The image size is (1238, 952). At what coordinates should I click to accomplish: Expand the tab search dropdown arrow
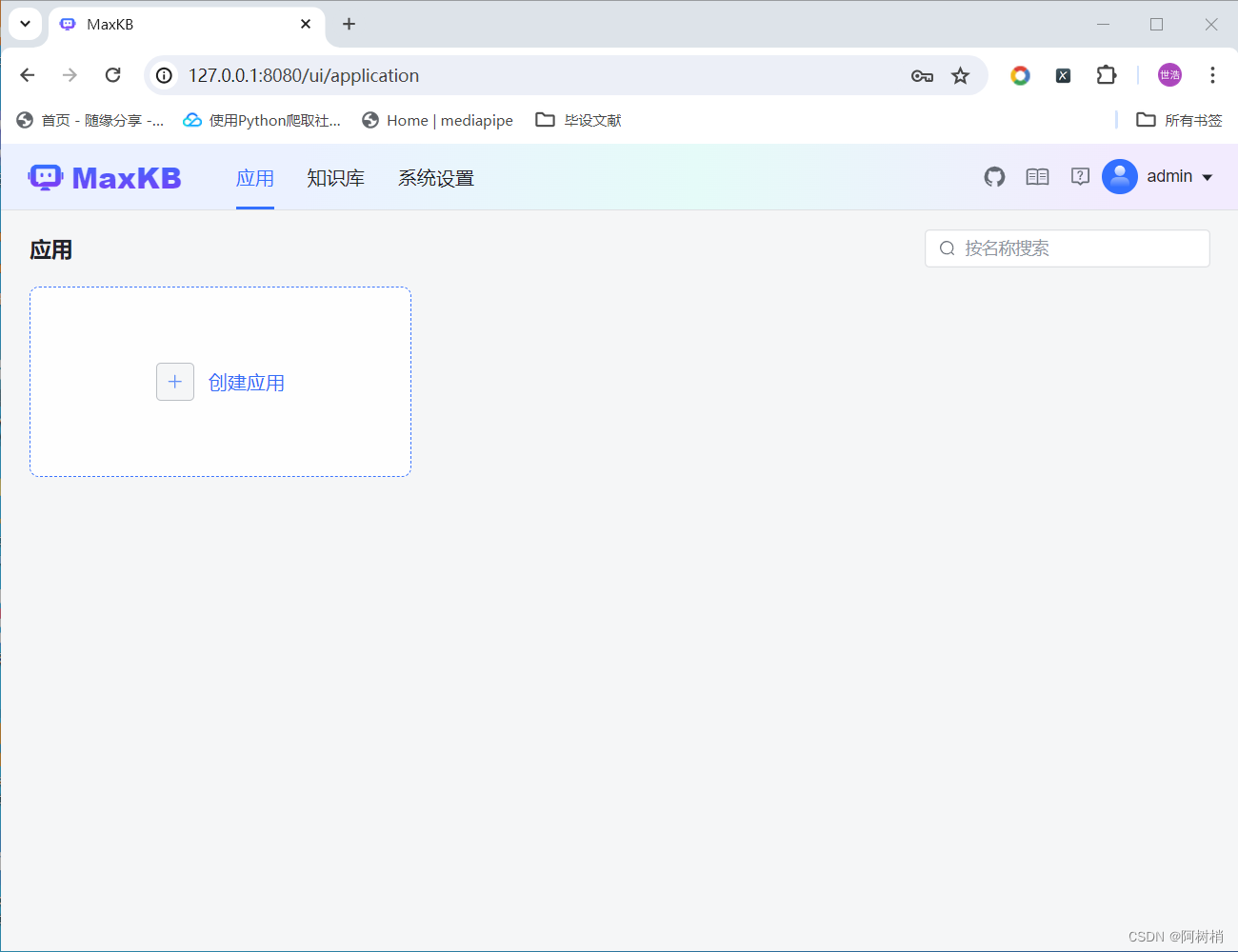26,24
